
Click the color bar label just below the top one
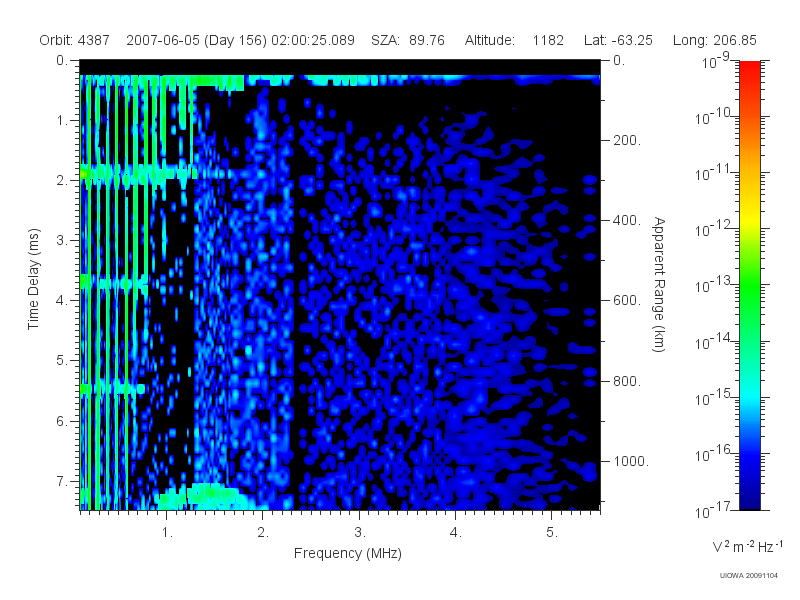[x=715, y=116]
